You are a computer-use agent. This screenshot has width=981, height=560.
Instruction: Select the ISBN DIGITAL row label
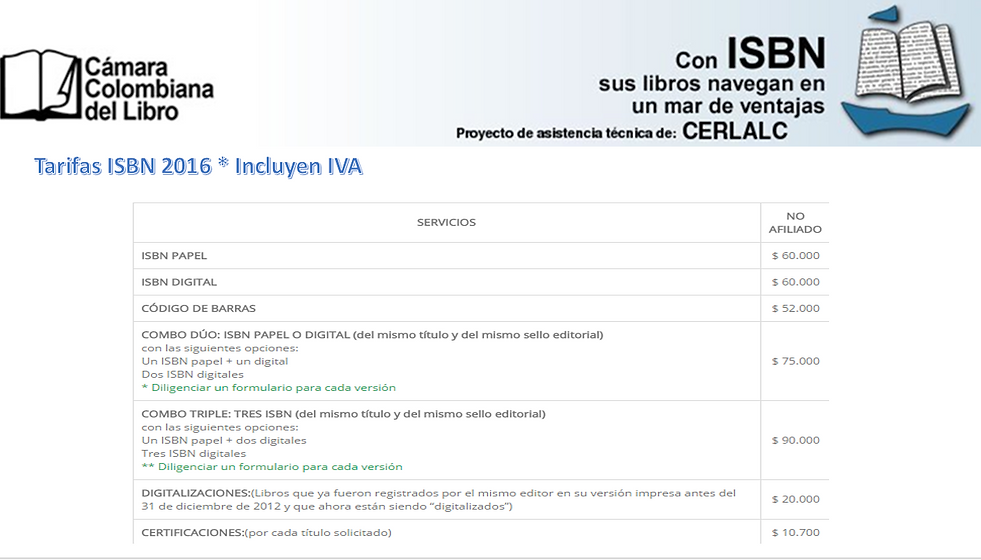pos(179,282)
